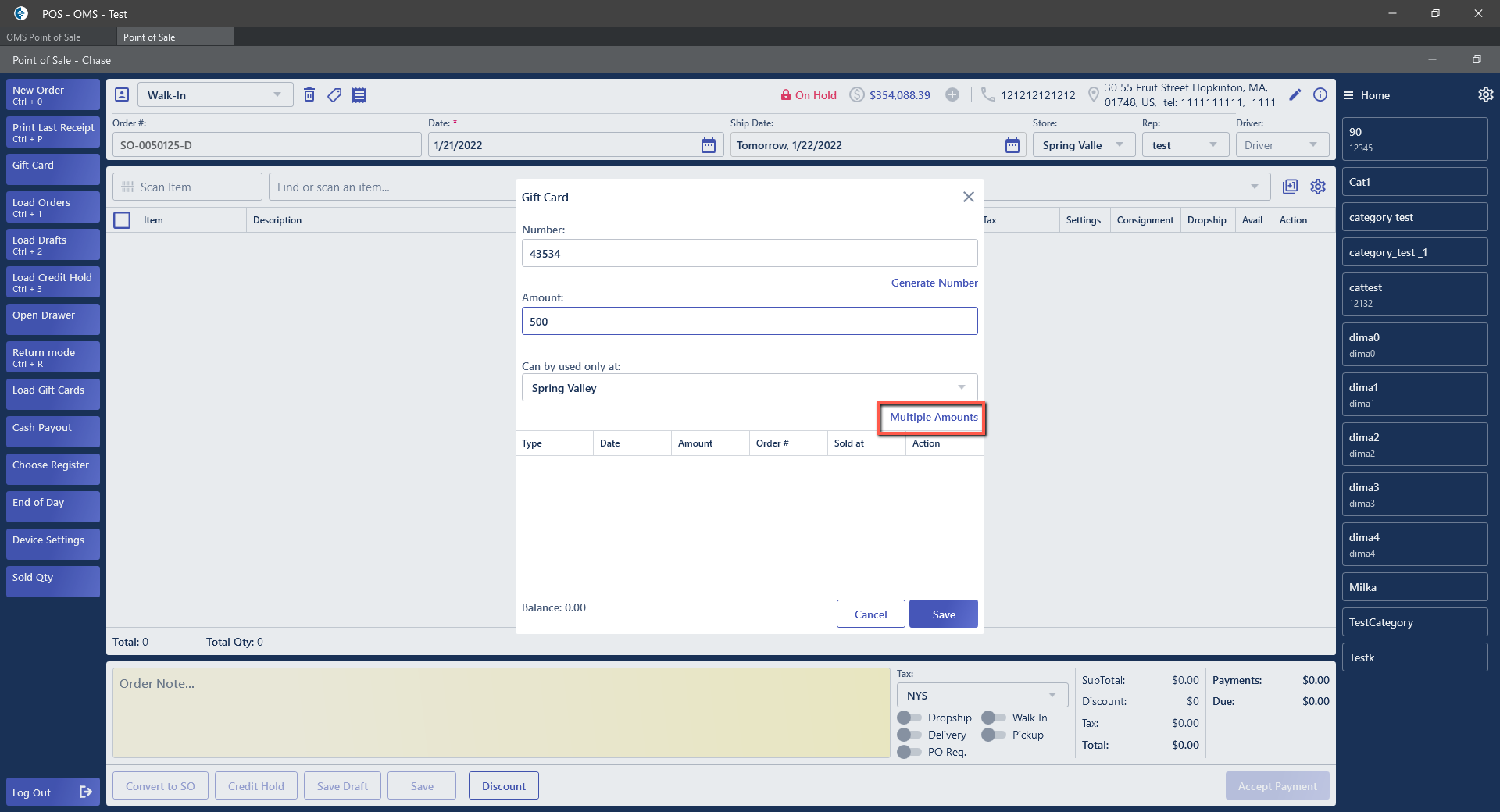This screenshot has height=812, width=1500.
Task: Click the add-copy icon above the item grid
Action: 1290,187
